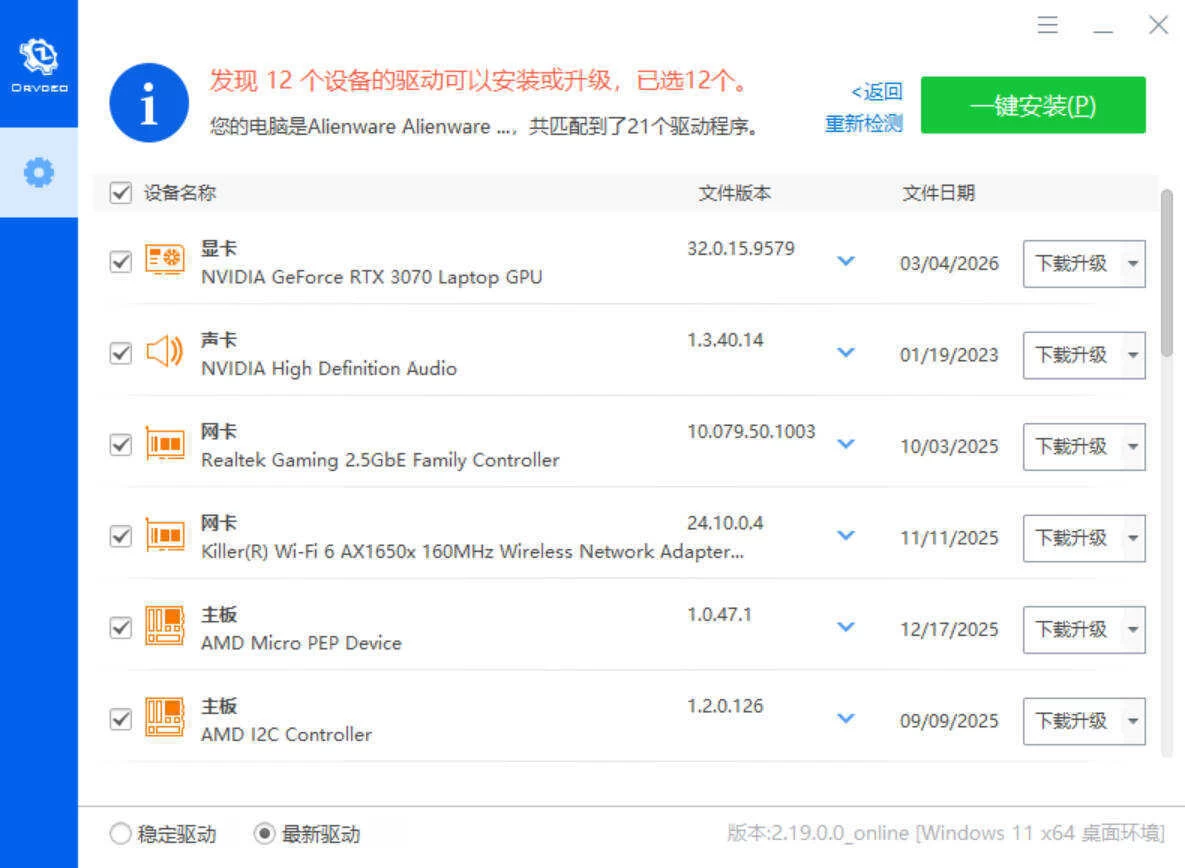Select the 稳定驱动 radio option
The width and height of the screenshot is (1185, 868).
click(x=121, y=833)
